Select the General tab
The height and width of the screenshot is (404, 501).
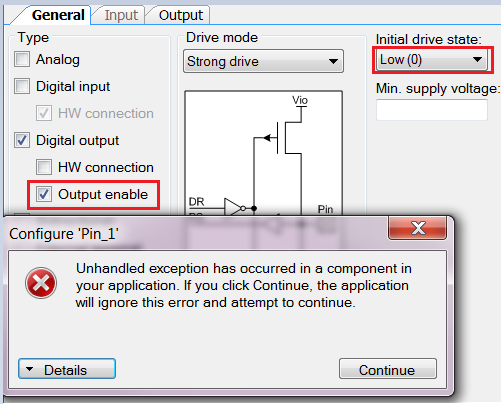(x=57, y=15)
